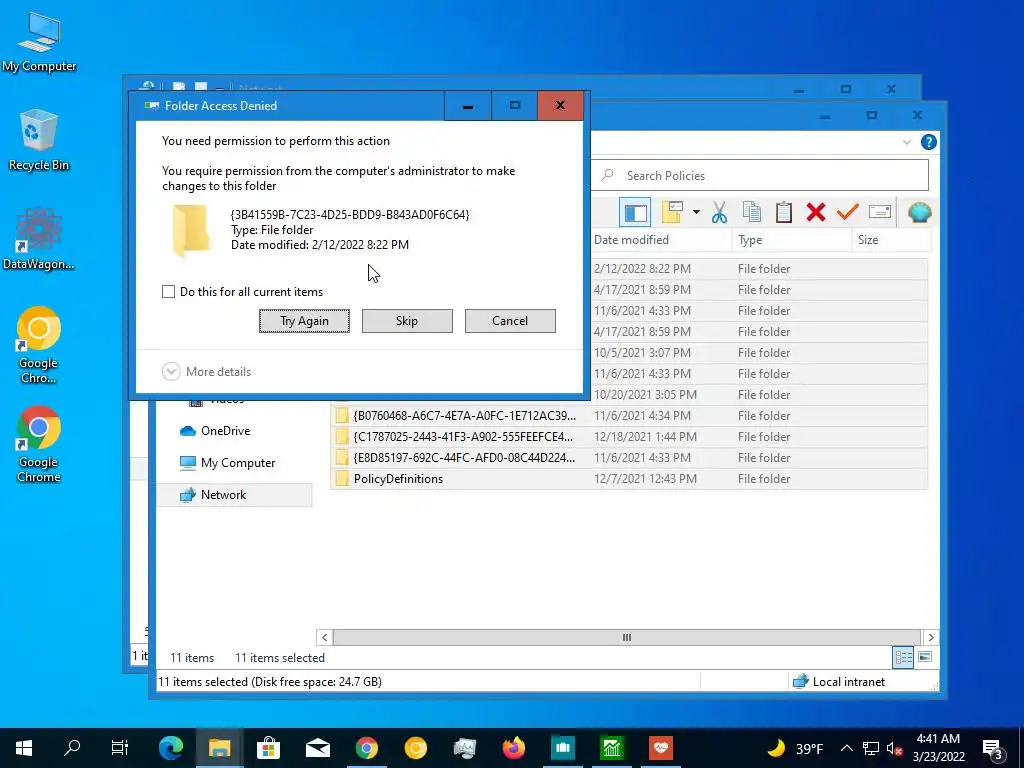This screenshot has height=768, width=1024.
Task: Skip this folder in the dialog
Action: pos(407,321)
